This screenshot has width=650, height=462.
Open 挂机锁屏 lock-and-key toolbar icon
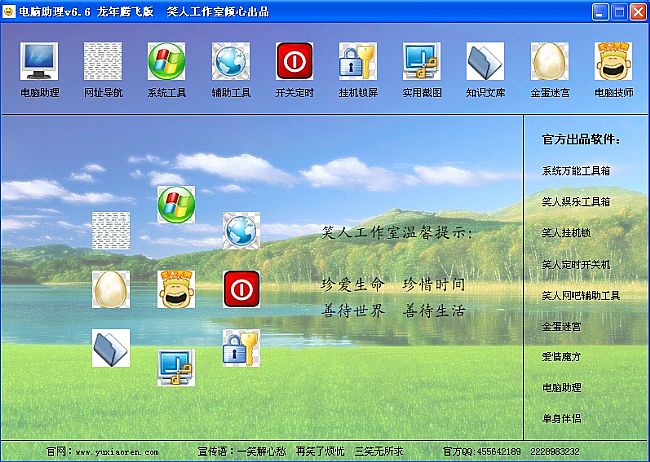(x=358, y=61)
